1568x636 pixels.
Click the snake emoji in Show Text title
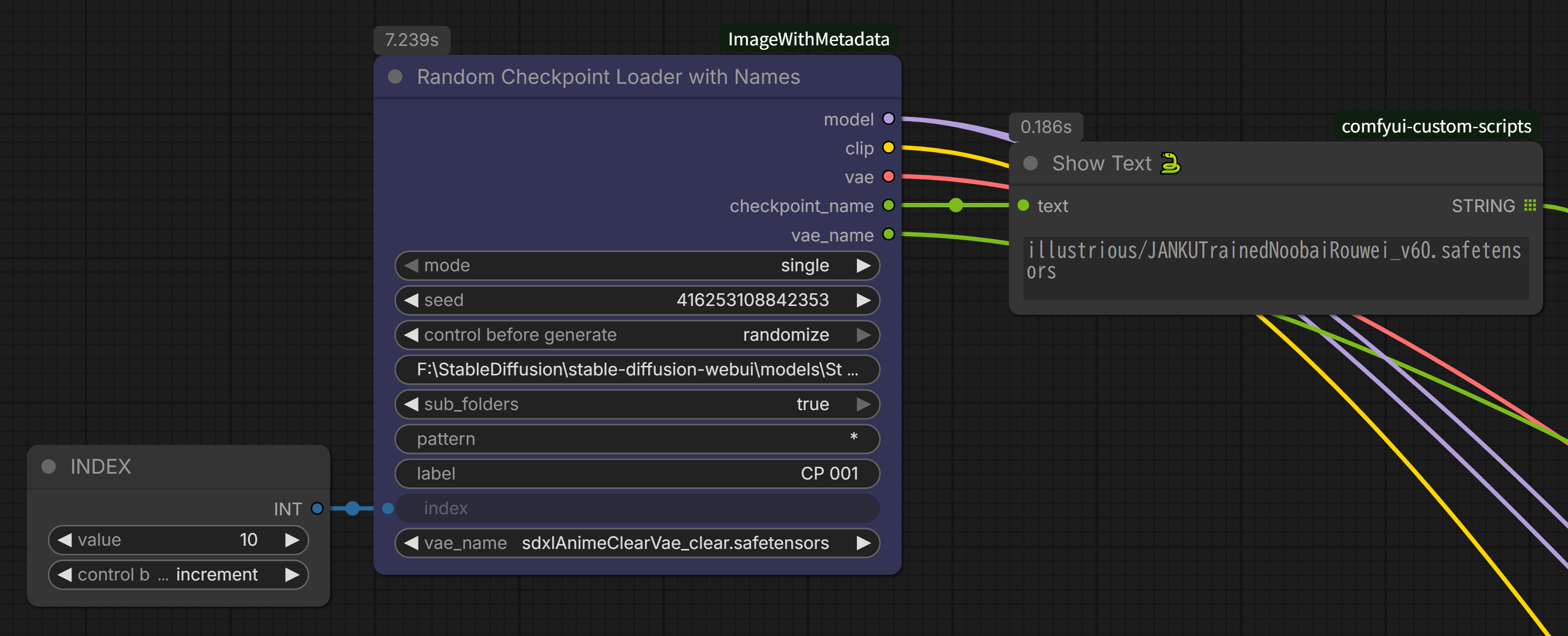1170,163
